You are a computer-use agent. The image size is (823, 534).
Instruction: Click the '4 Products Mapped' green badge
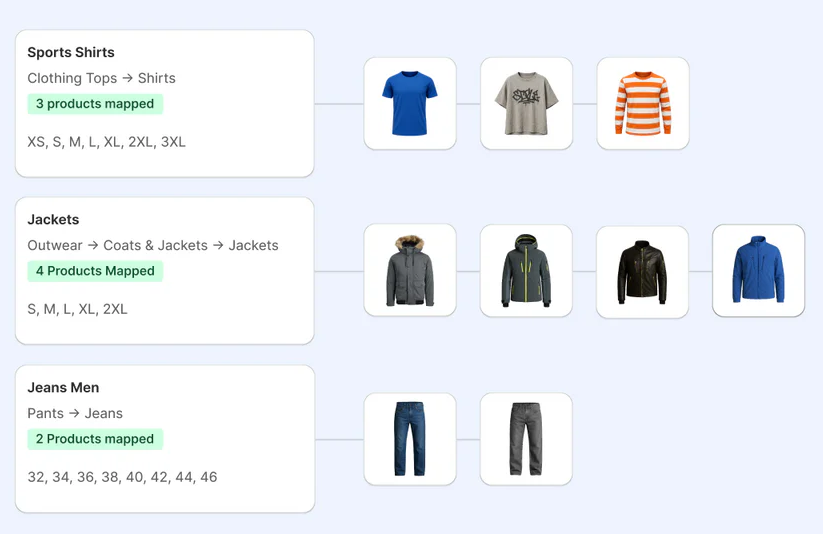(x=95, y=271)
